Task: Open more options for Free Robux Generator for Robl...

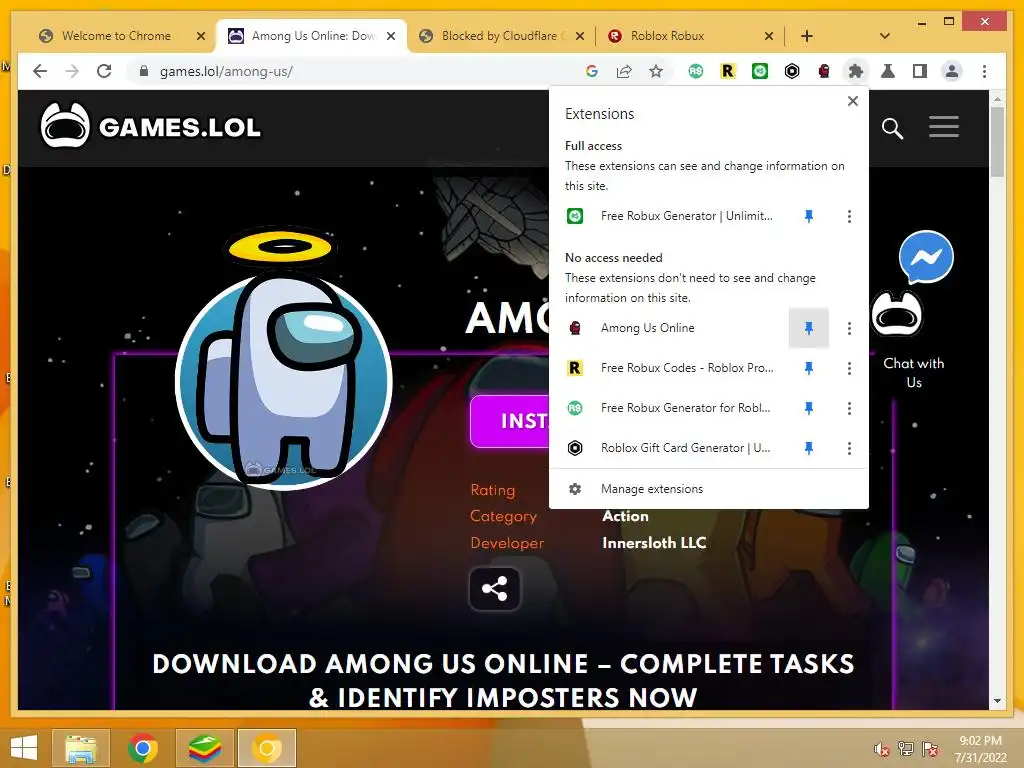Action: coord(849,408)
